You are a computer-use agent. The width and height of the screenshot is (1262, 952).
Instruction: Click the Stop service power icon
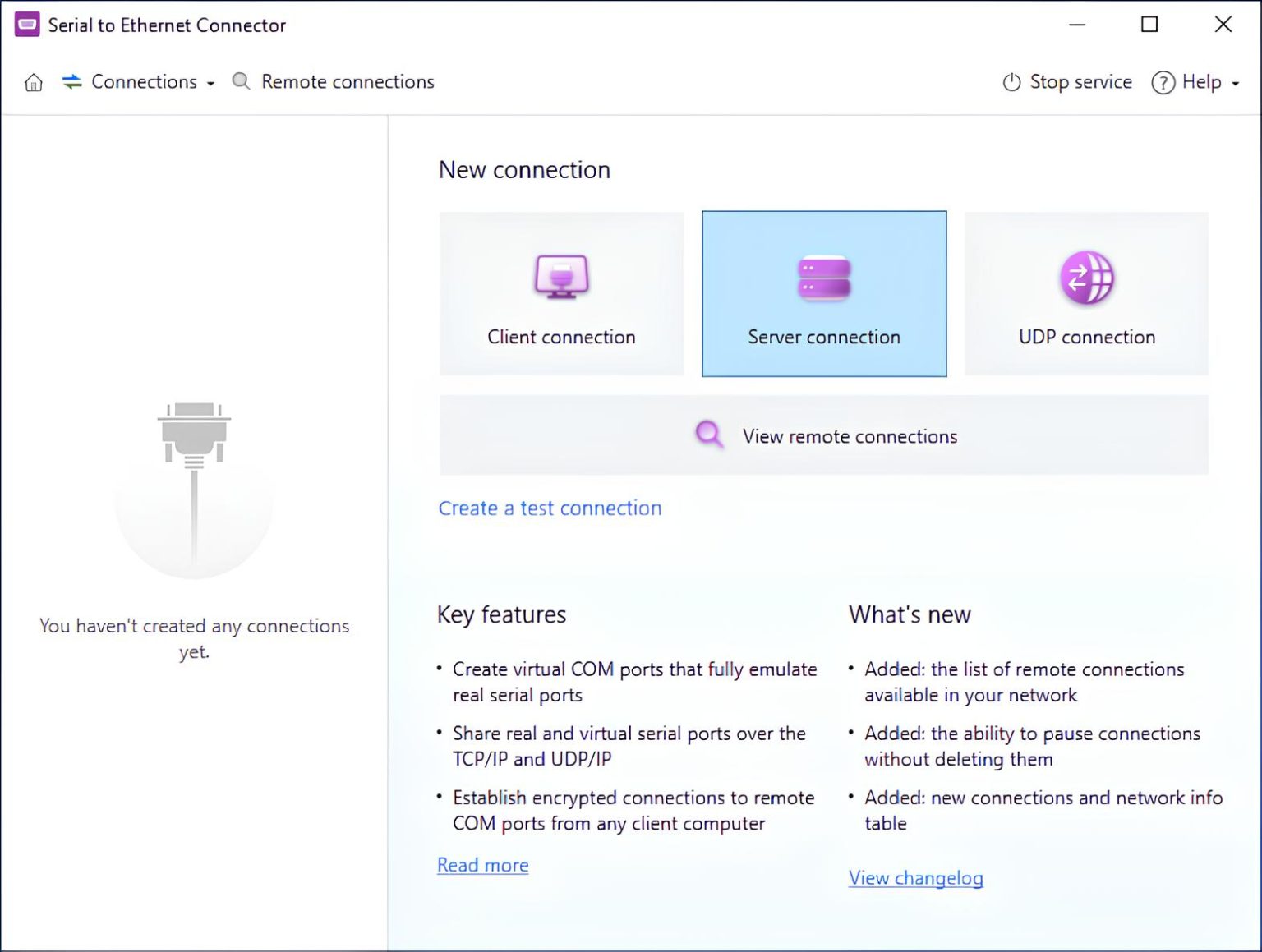(1011, 82)
